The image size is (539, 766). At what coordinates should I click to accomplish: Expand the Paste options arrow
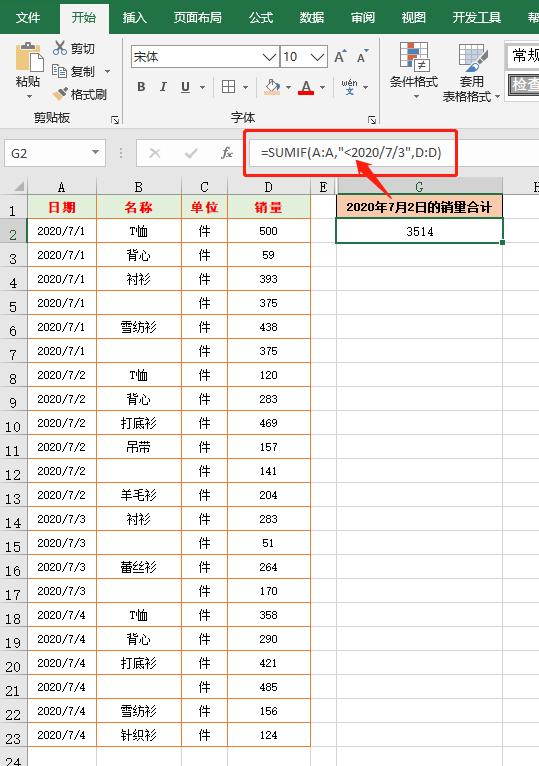(29, 96)
